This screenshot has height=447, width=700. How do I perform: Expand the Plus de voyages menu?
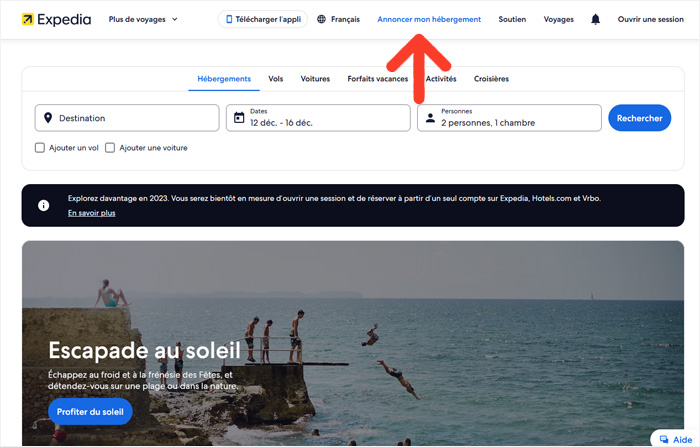pyautogui.click(x=143, y=19)
